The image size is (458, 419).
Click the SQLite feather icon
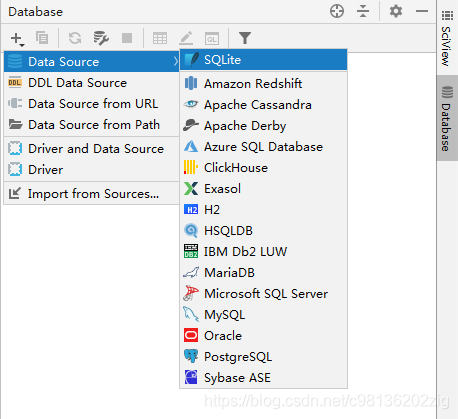tap(192, 60)
